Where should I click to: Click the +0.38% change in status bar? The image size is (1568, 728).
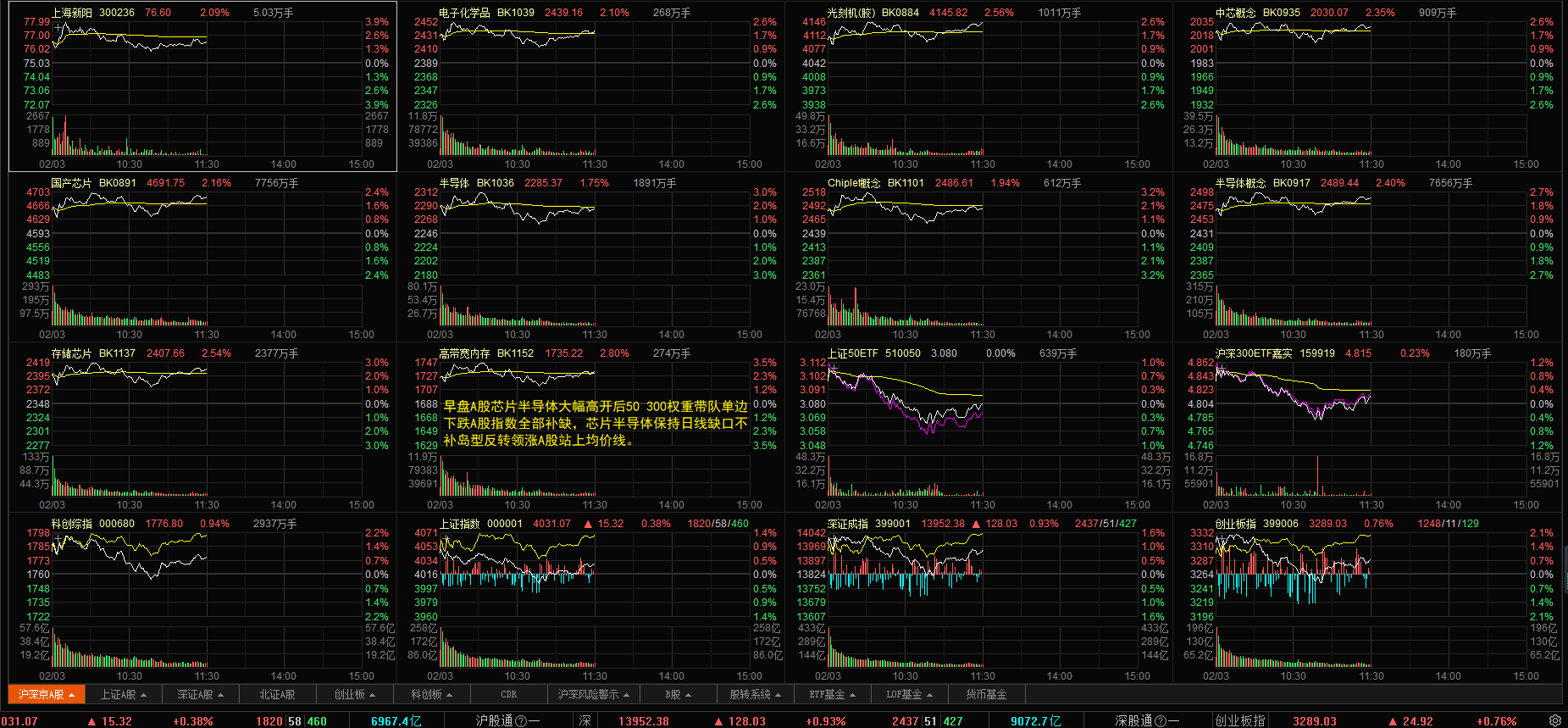pos(193,721)
